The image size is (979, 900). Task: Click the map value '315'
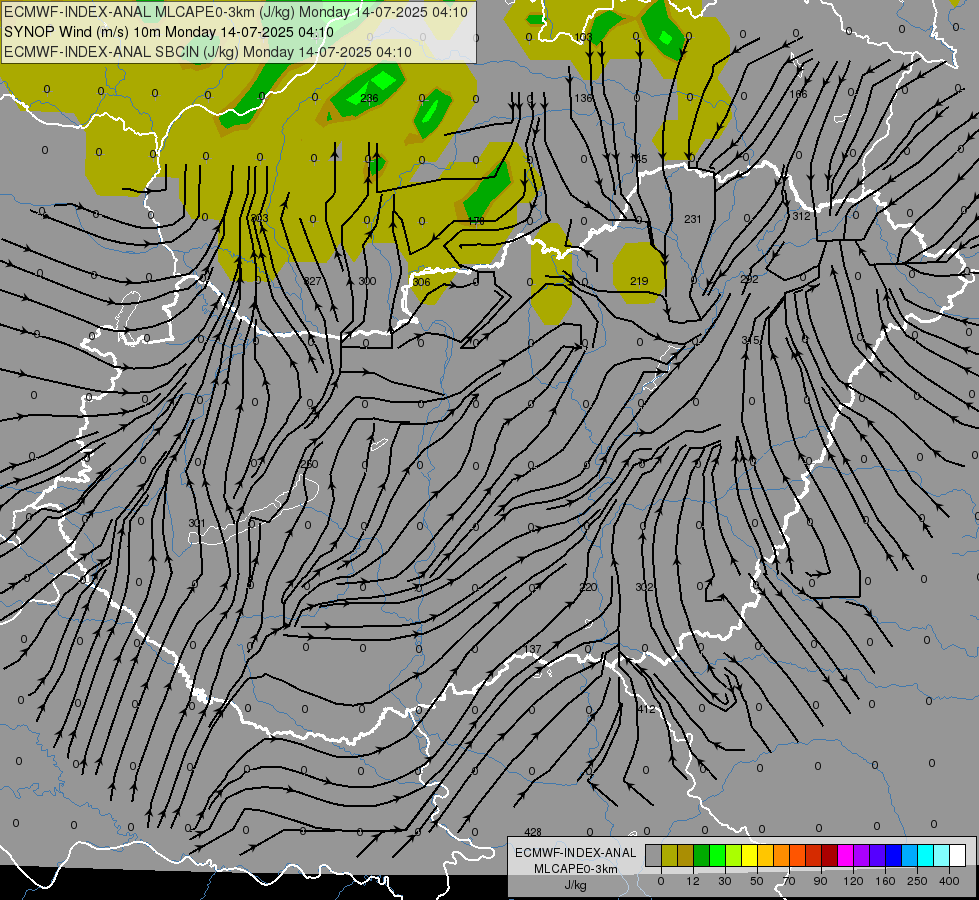[750, 340]
